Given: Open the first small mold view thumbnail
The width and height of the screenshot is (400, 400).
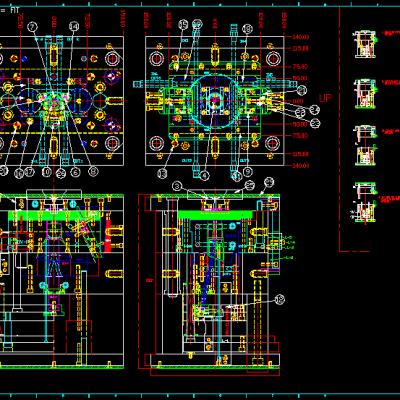Looking at the screenshot, I should pos(366,44).
